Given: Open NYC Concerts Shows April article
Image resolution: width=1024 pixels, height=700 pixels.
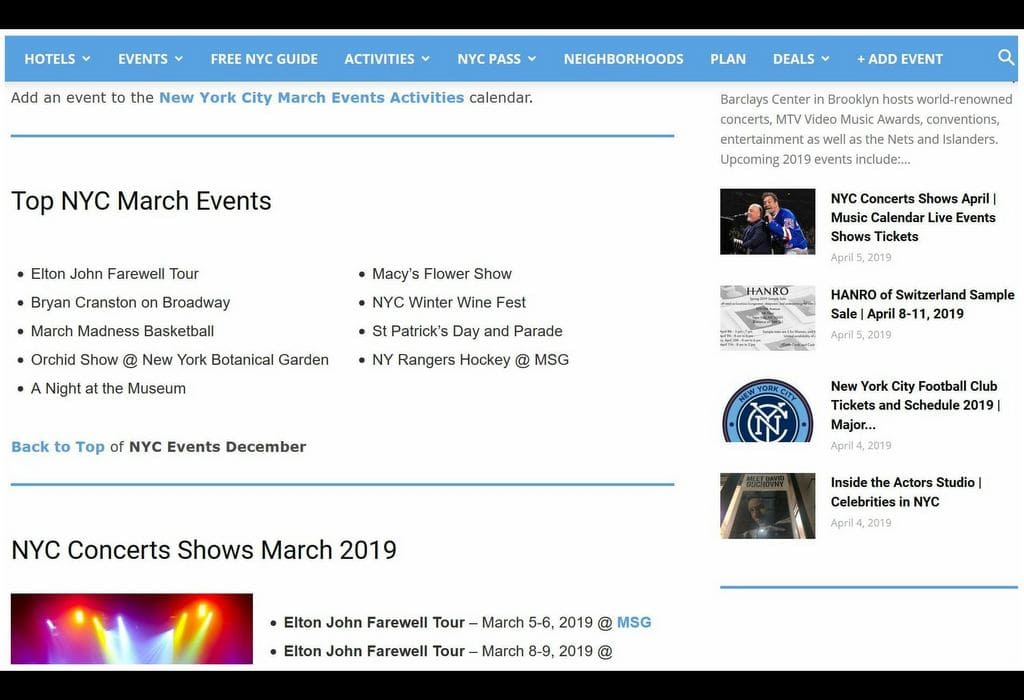Looking at the screenshot, I should pos(913,217).
